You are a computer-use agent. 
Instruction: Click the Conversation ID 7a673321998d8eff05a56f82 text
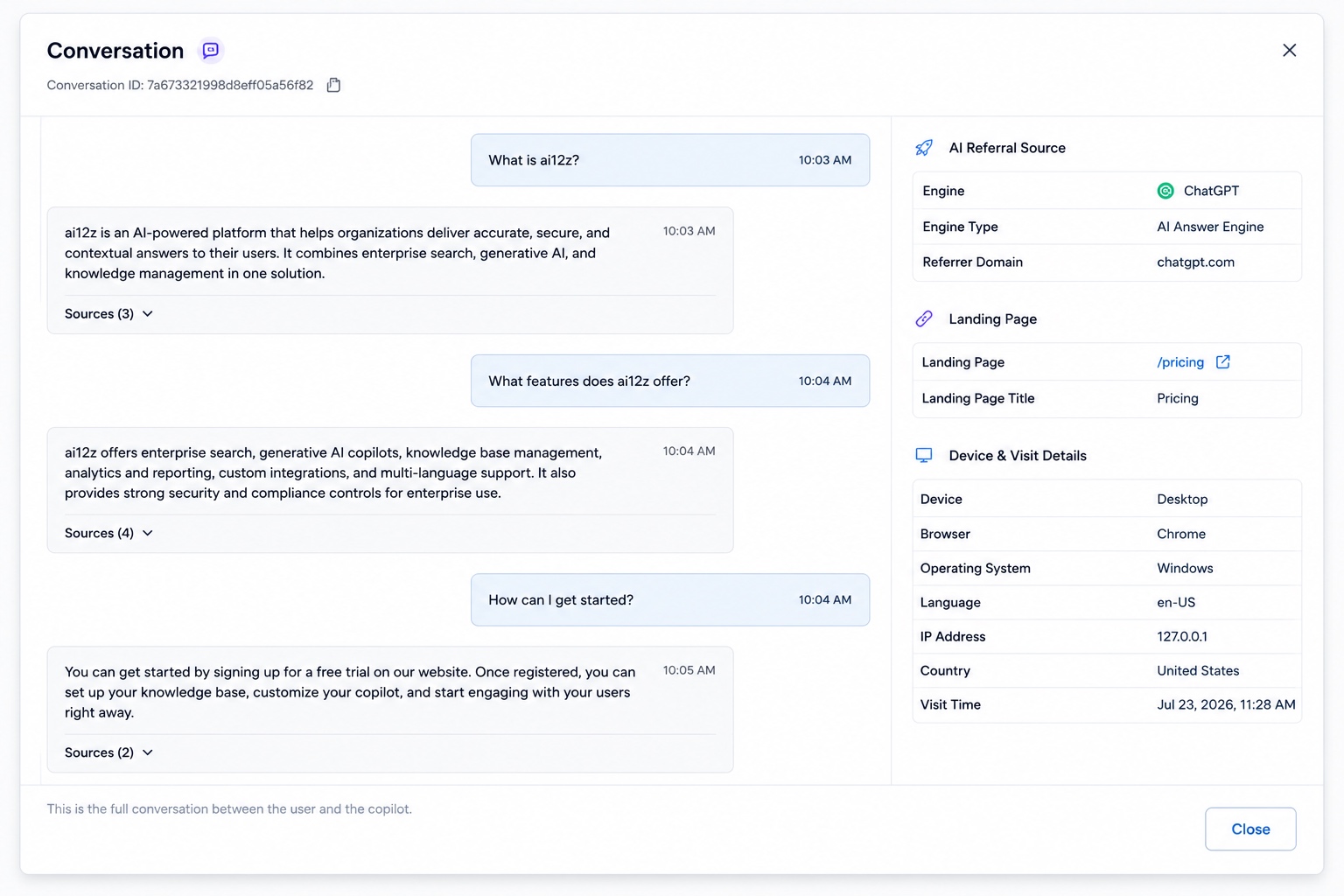coord(180,86)
